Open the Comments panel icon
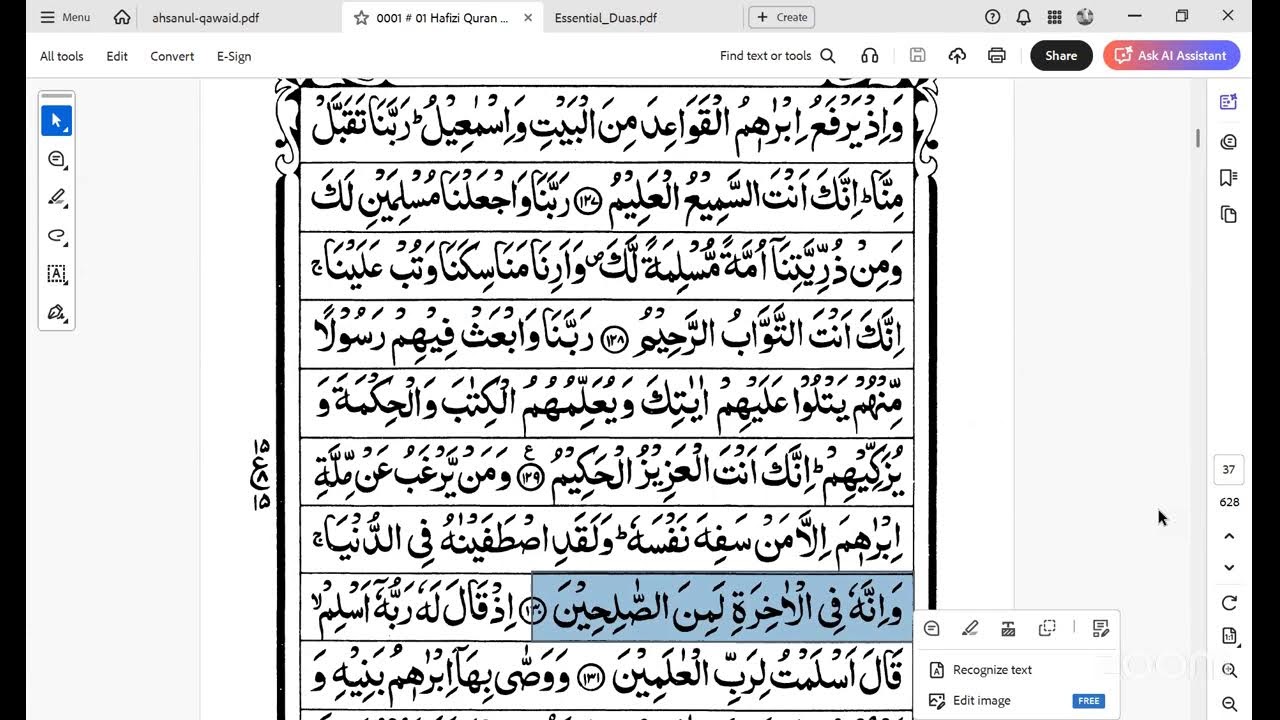Viewport: 1280px width, 720px height. click(1229, 141)
